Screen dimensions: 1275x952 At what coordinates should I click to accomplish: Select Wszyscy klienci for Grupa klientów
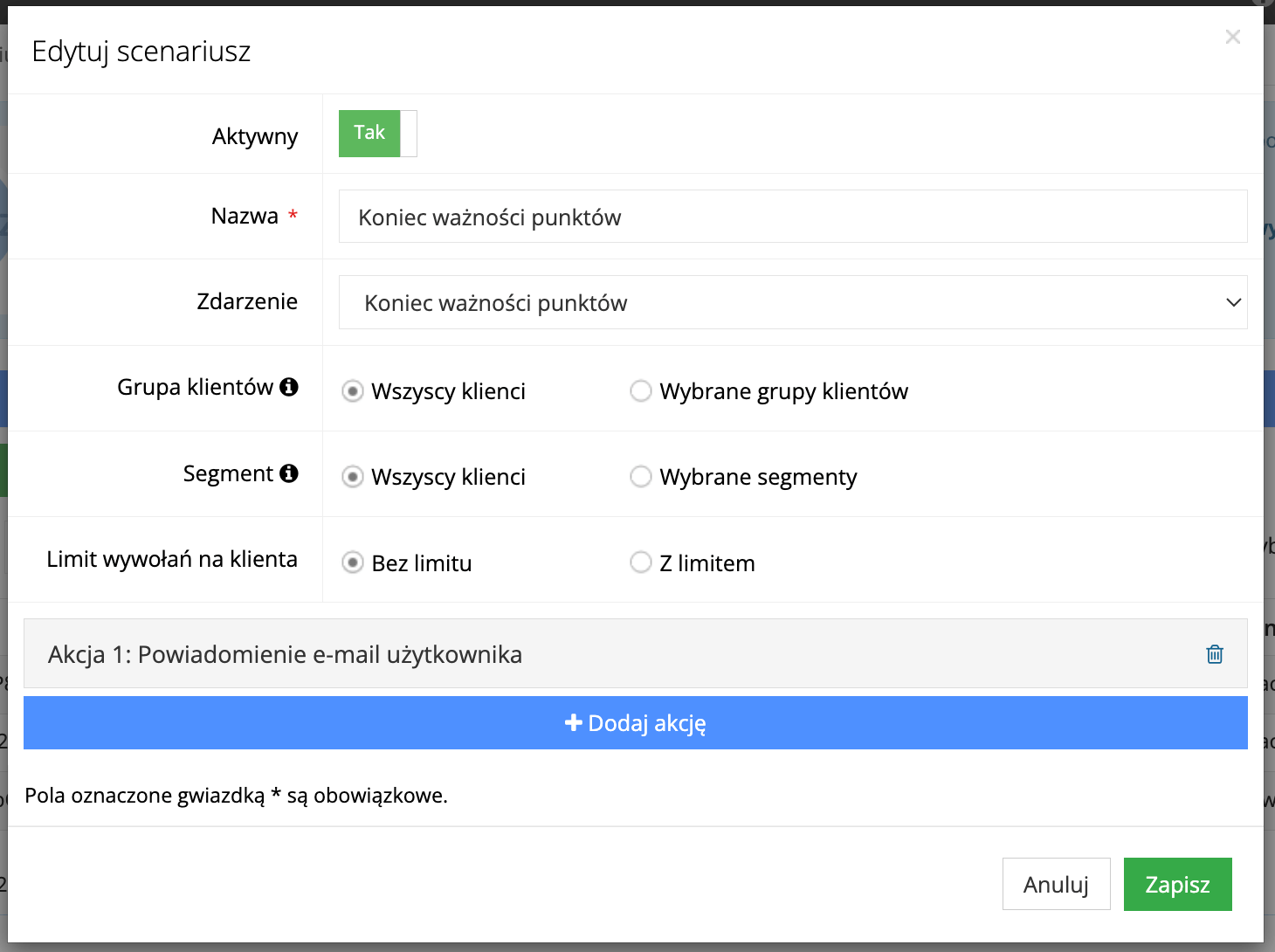[352, 391]
